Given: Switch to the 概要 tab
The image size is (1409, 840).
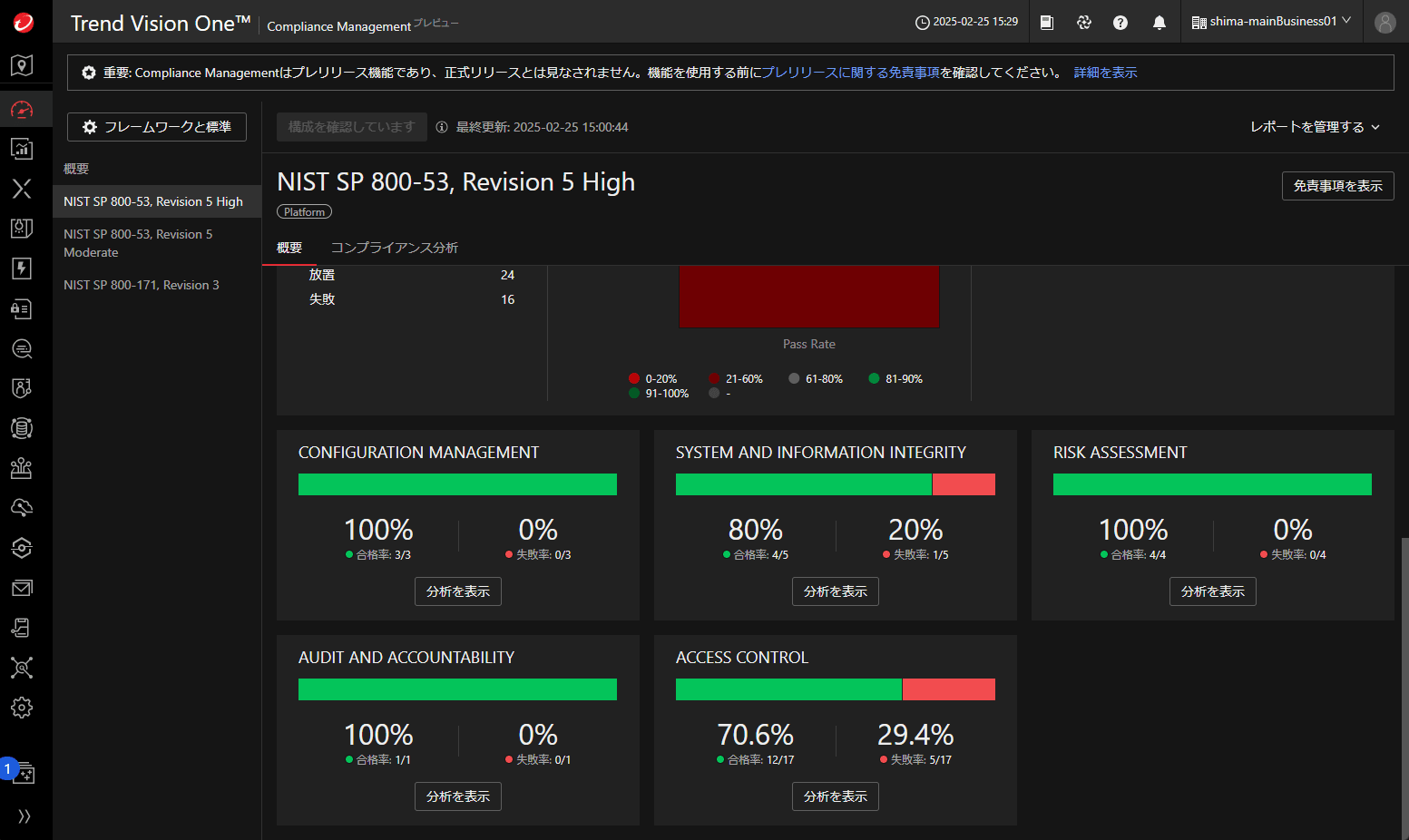Looking at the screenshot, I should [x=289, y=248].
